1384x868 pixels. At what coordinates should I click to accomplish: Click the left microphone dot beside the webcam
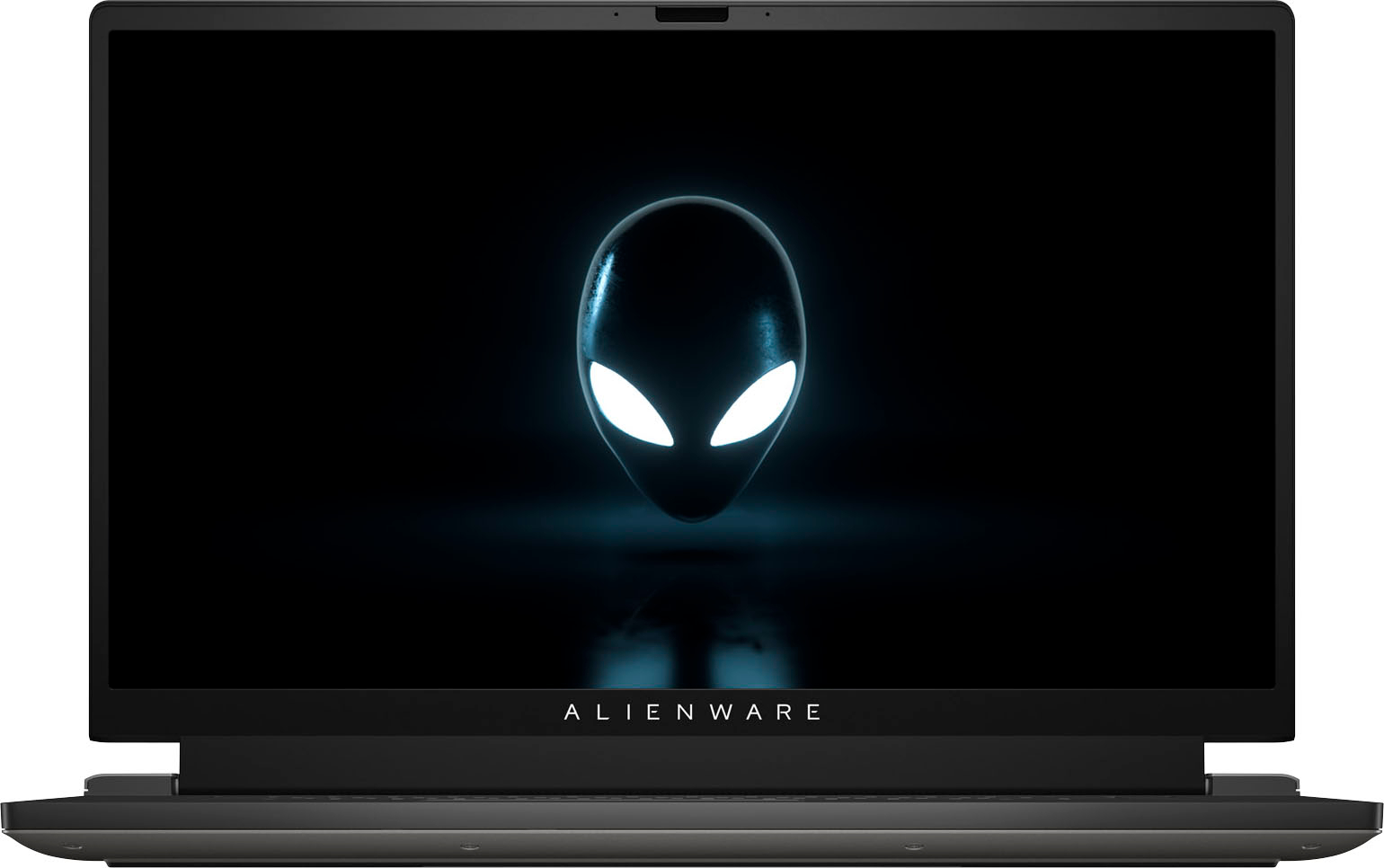616,14
